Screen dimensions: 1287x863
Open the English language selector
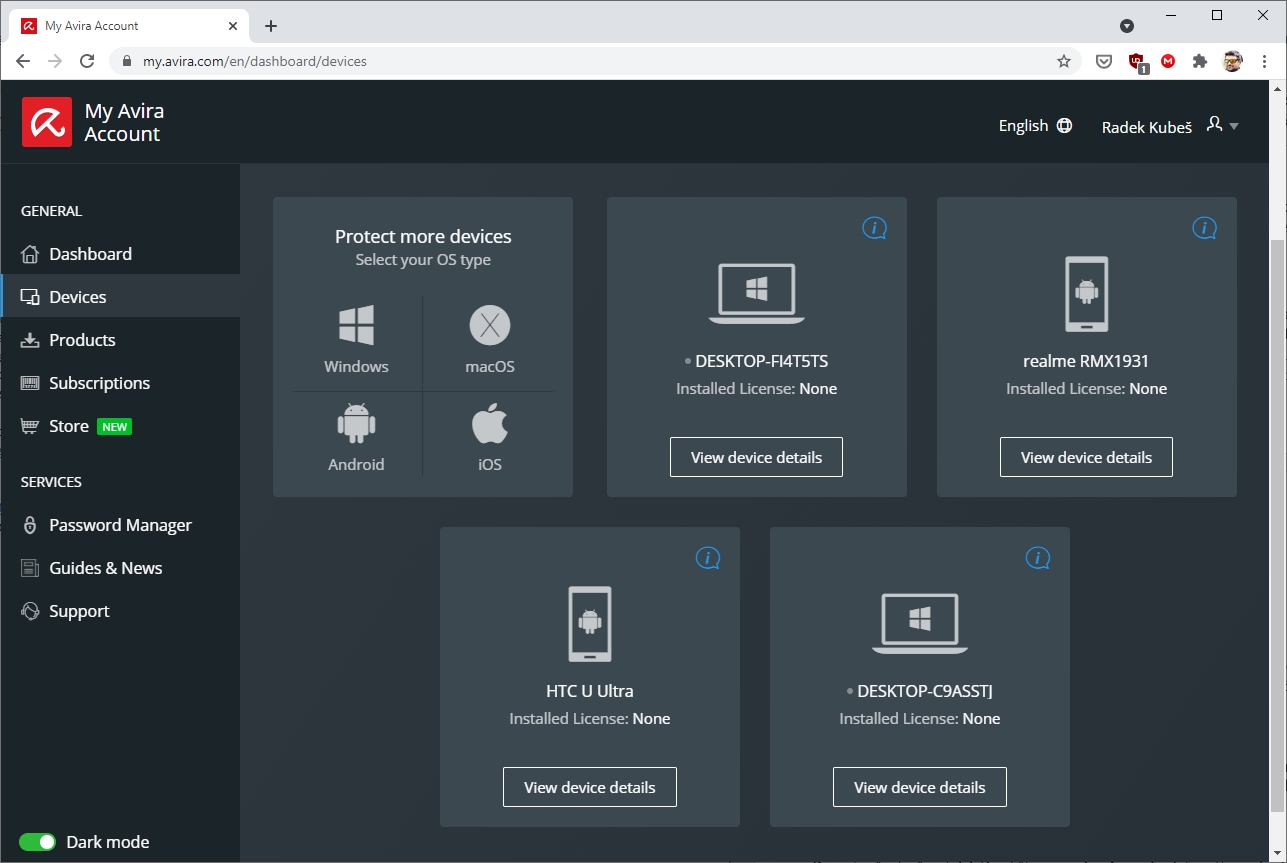(x=1035, y=126)
